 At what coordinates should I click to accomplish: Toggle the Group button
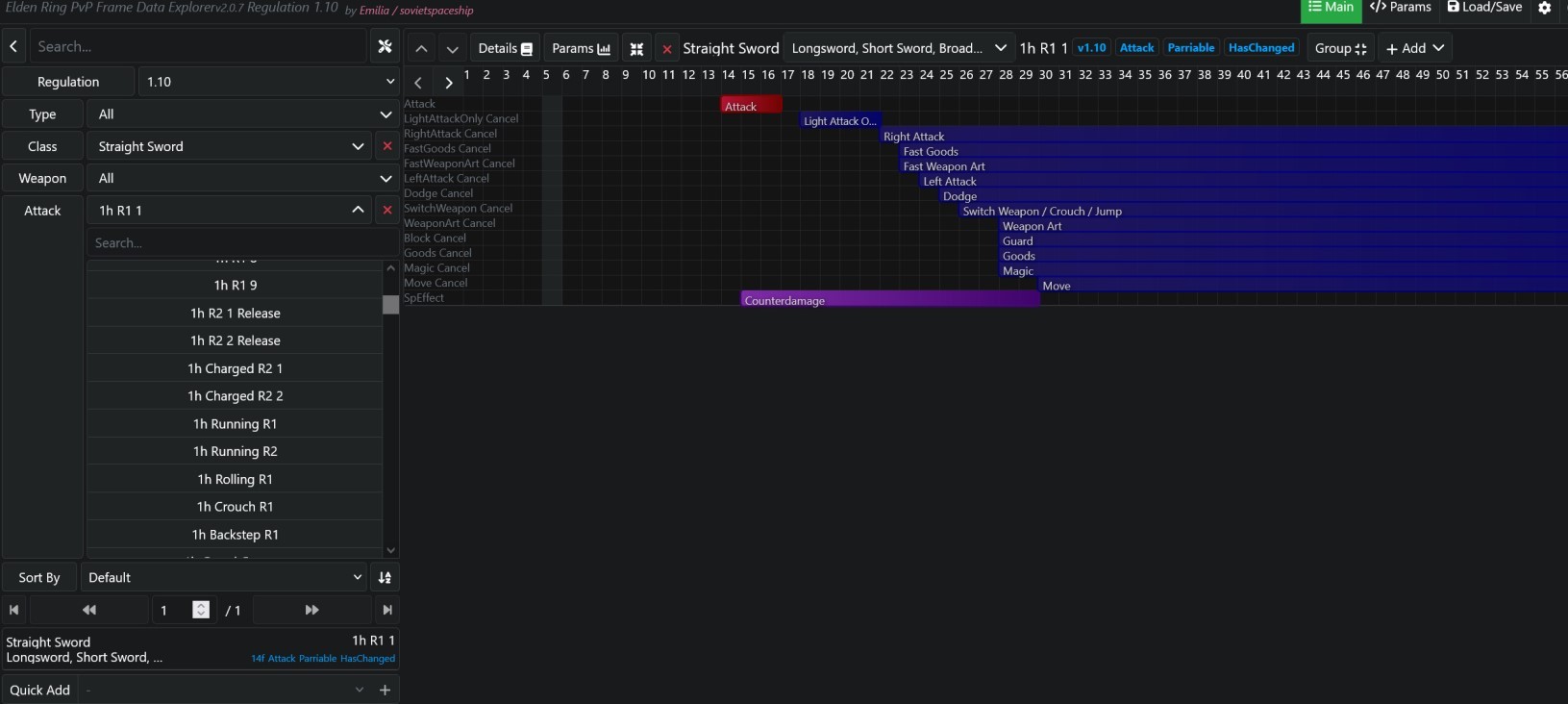point(1340,48)
